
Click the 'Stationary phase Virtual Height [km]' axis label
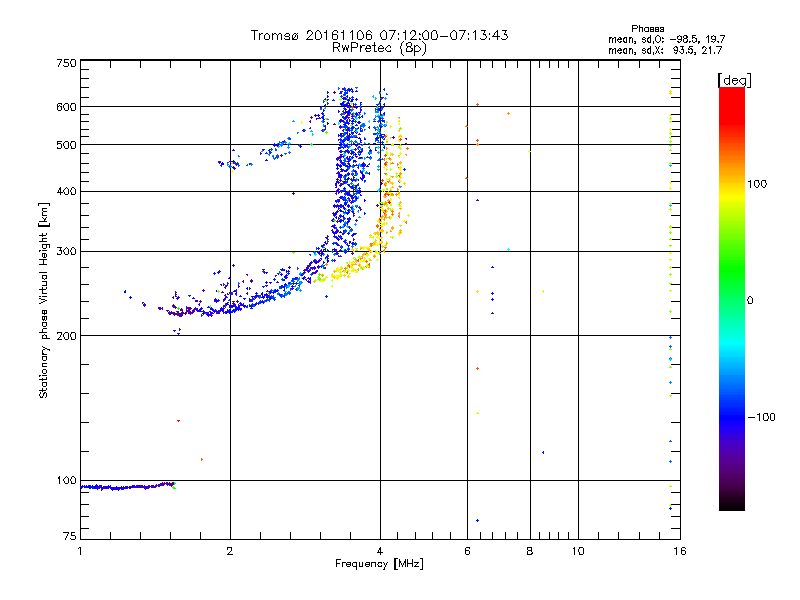tap(43, 300)
